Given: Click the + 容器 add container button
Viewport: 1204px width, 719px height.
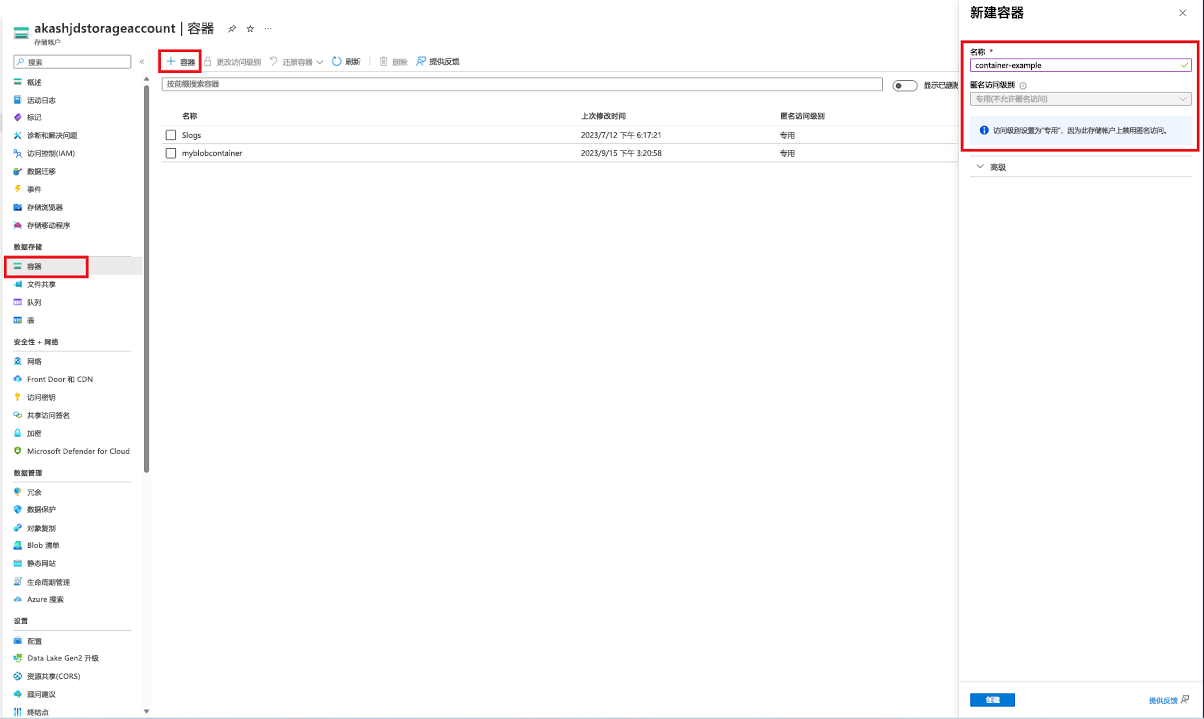Looking at the screenshot, I should coord(181,62).
